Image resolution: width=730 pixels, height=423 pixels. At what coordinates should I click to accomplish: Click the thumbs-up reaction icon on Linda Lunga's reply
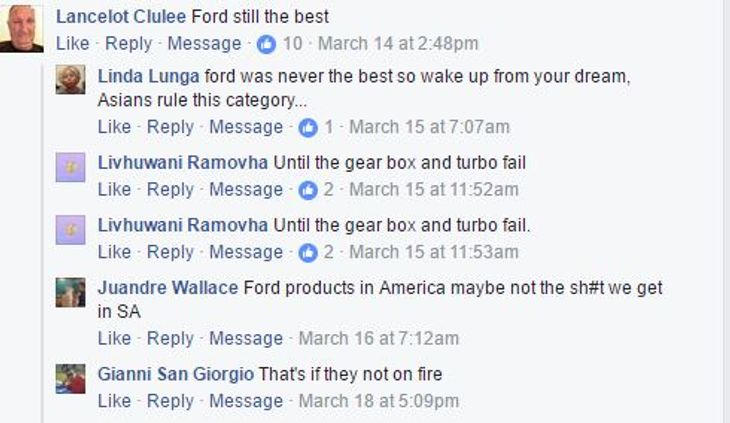click(308, 127)
